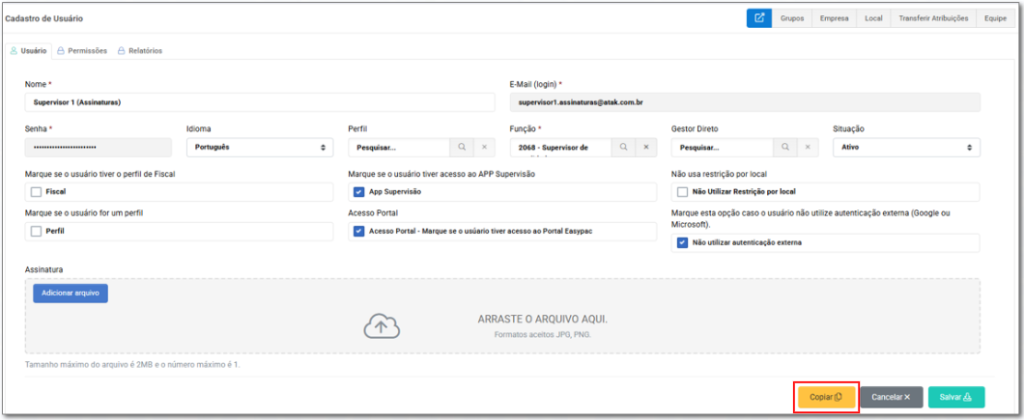Open the Permissões tab
Viewport: 1024px width, 420px height.
[x=82, y=50]
